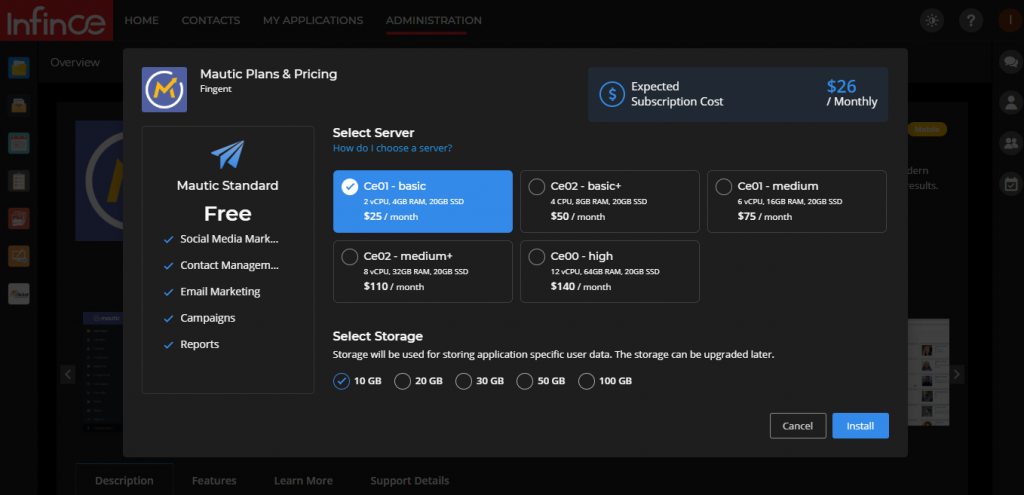Image resolution: width=1024 pixels, height=495 pixels.
Task: Click the Infince logo
Action: coord(56,20)
